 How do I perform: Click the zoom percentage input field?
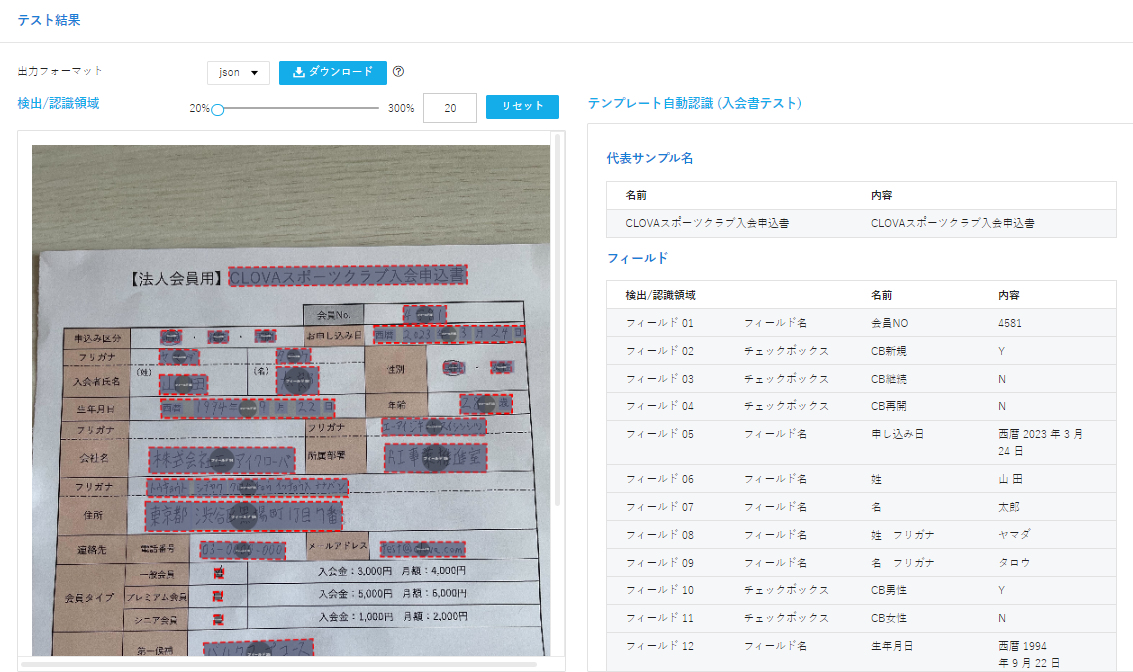pyautogui.click(x=449, y=108)
